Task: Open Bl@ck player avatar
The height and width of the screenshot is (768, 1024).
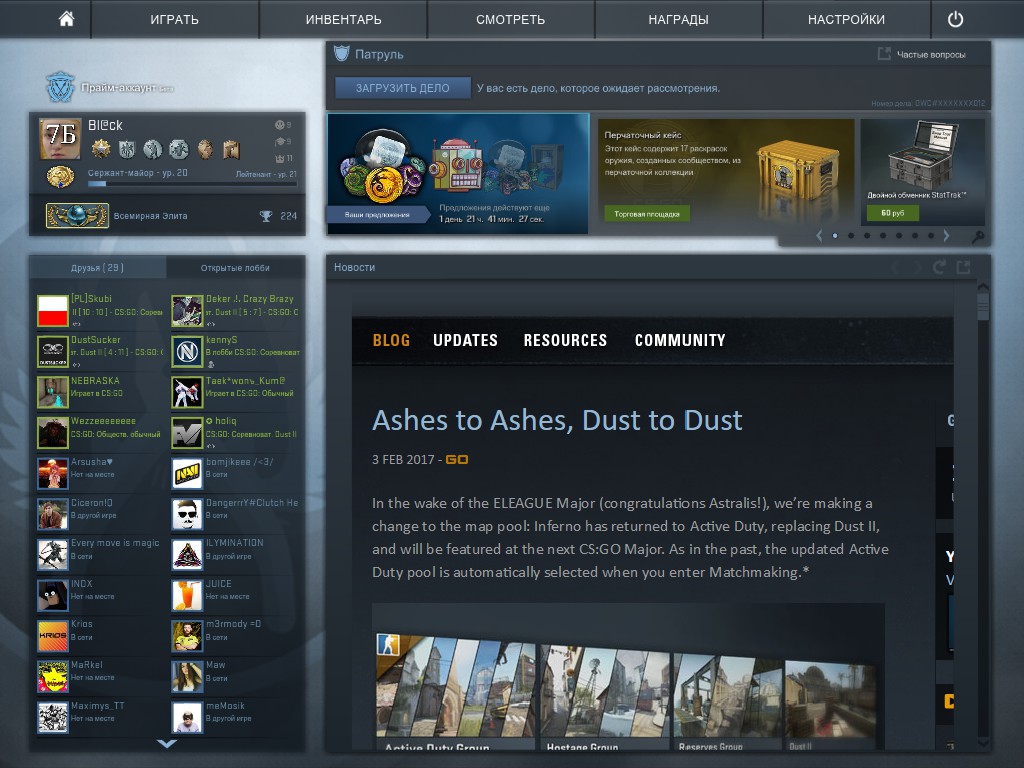Action: click(x=60, y=138)
